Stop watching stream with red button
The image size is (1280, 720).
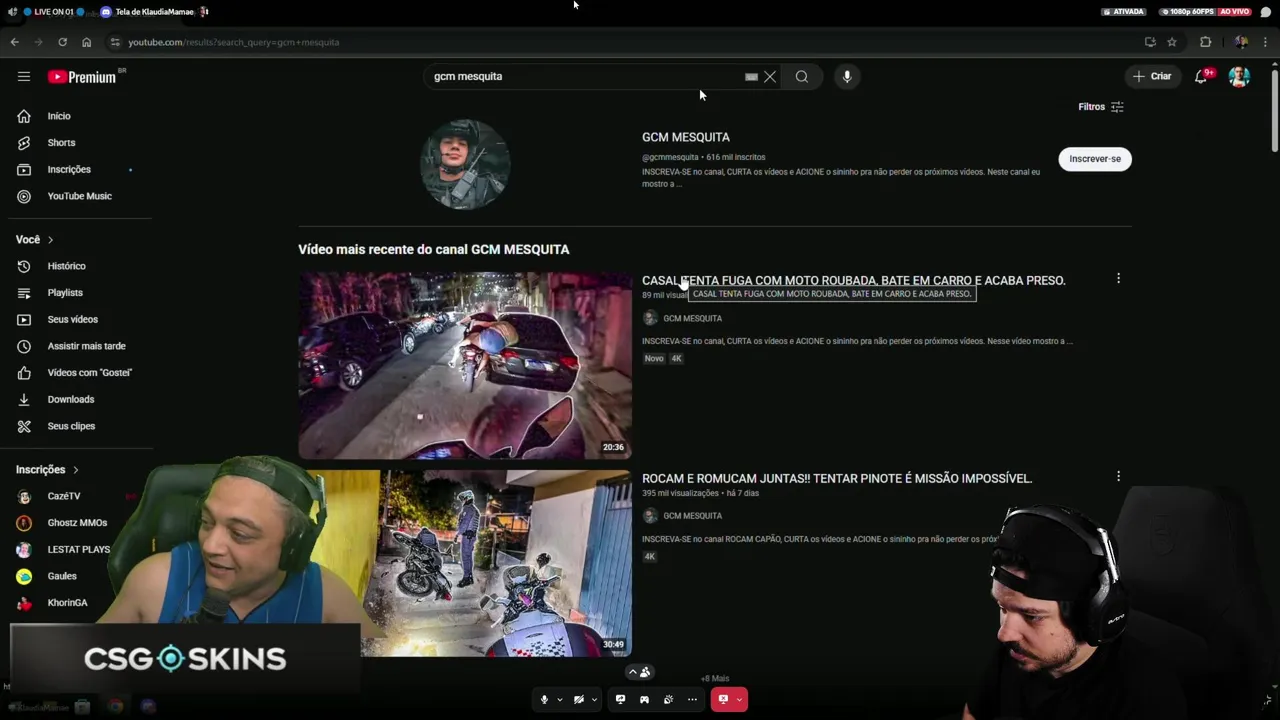[x=723, y=699]
